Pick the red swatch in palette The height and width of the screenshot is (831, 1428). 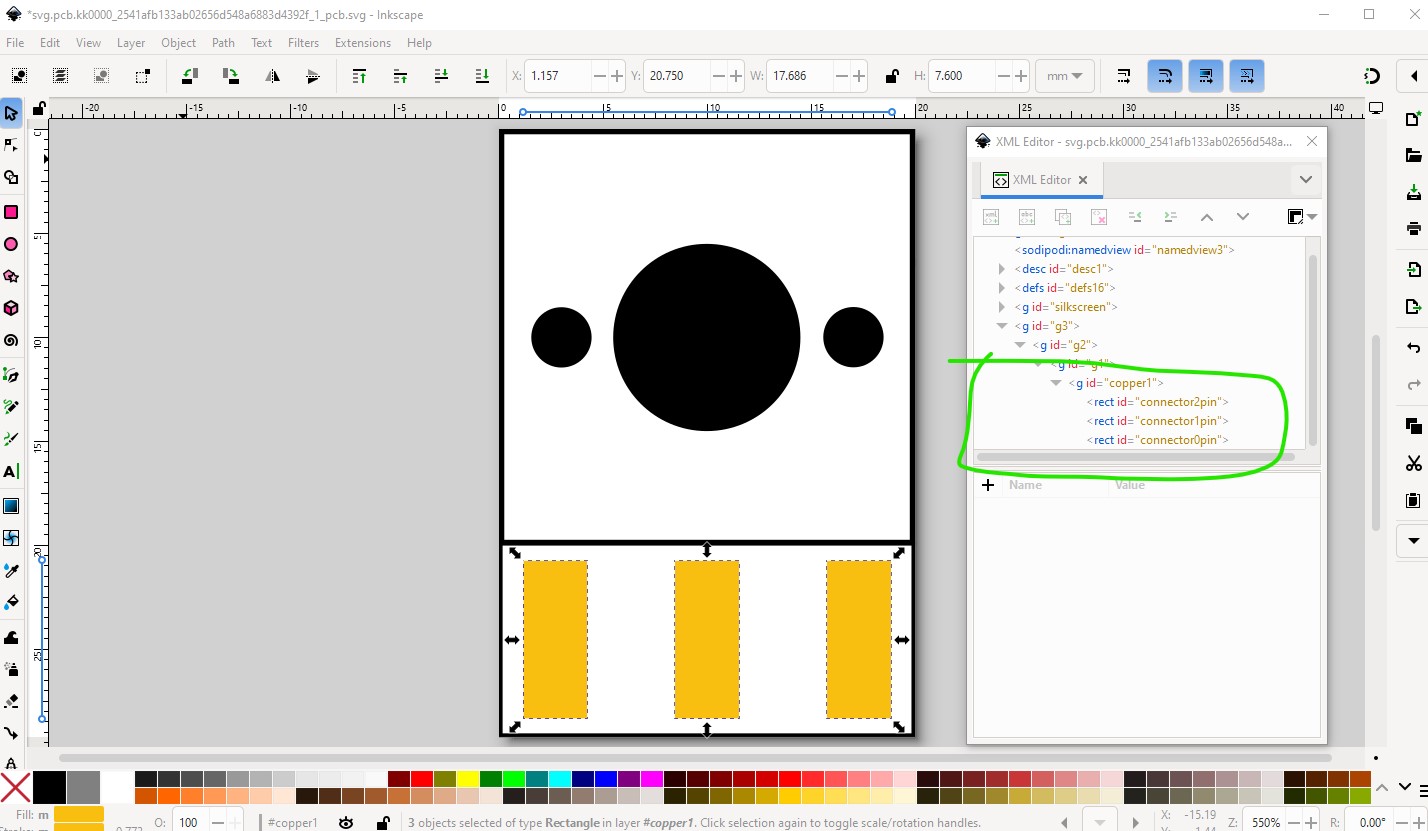[x=421, y=779]
